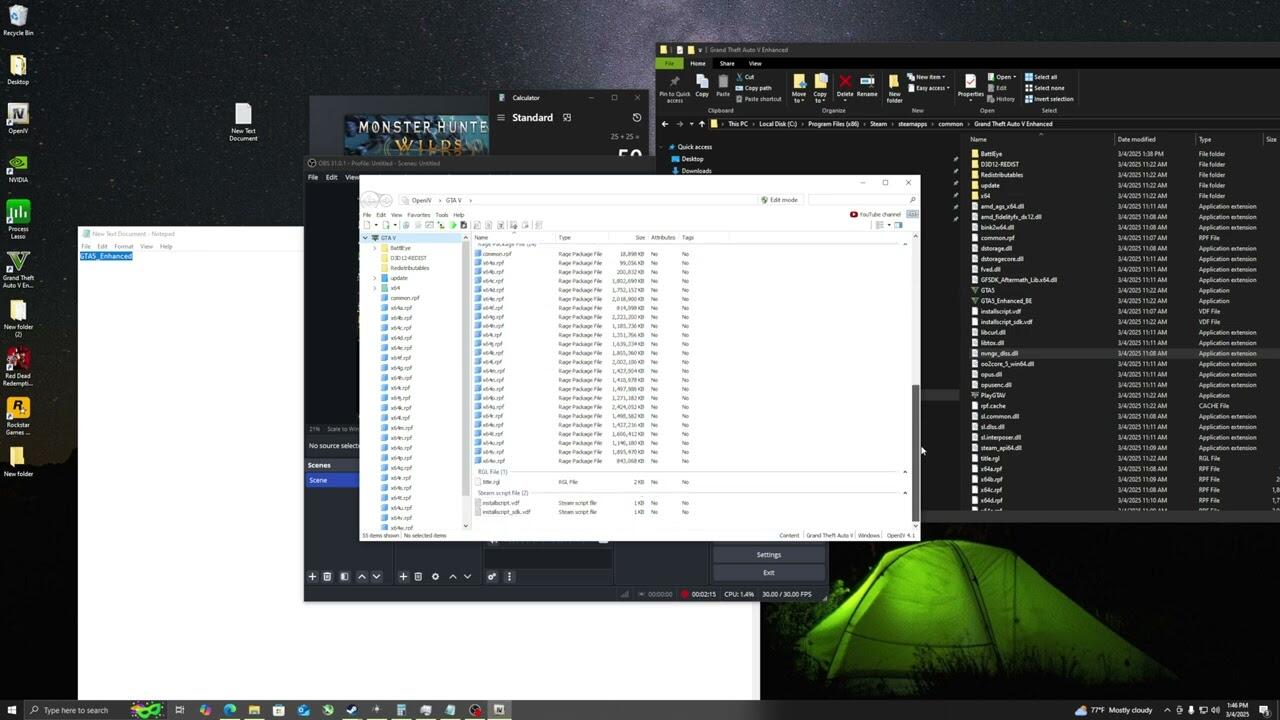Open the View menu in OpenIV

(396, 215)
